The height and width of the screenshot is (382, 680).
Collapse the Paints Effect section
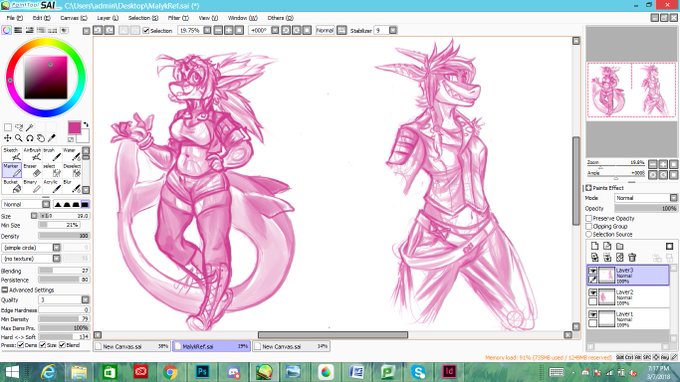click(589, 188)
